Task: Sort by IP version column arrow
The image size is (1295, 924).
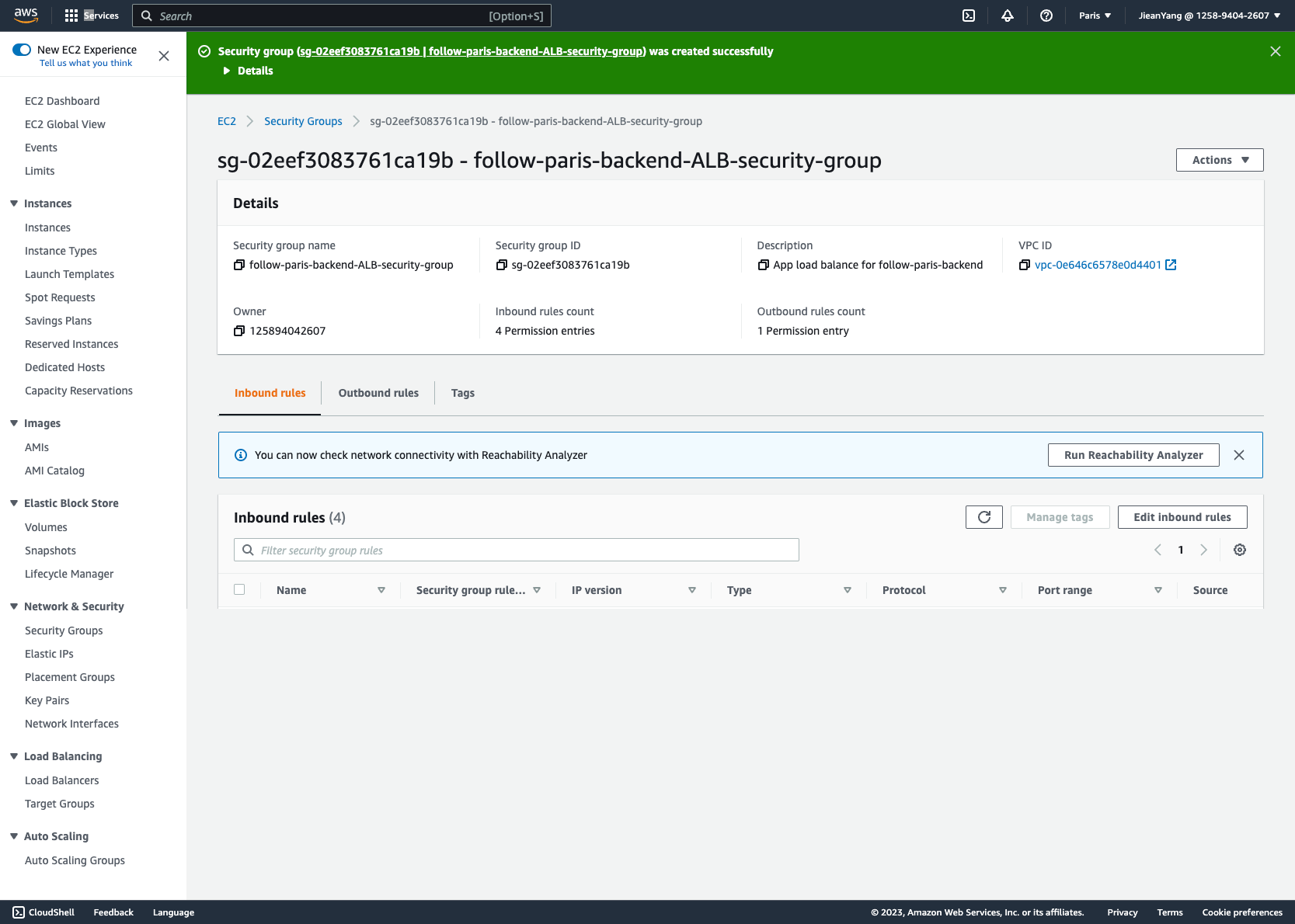Action: point(692,590)
